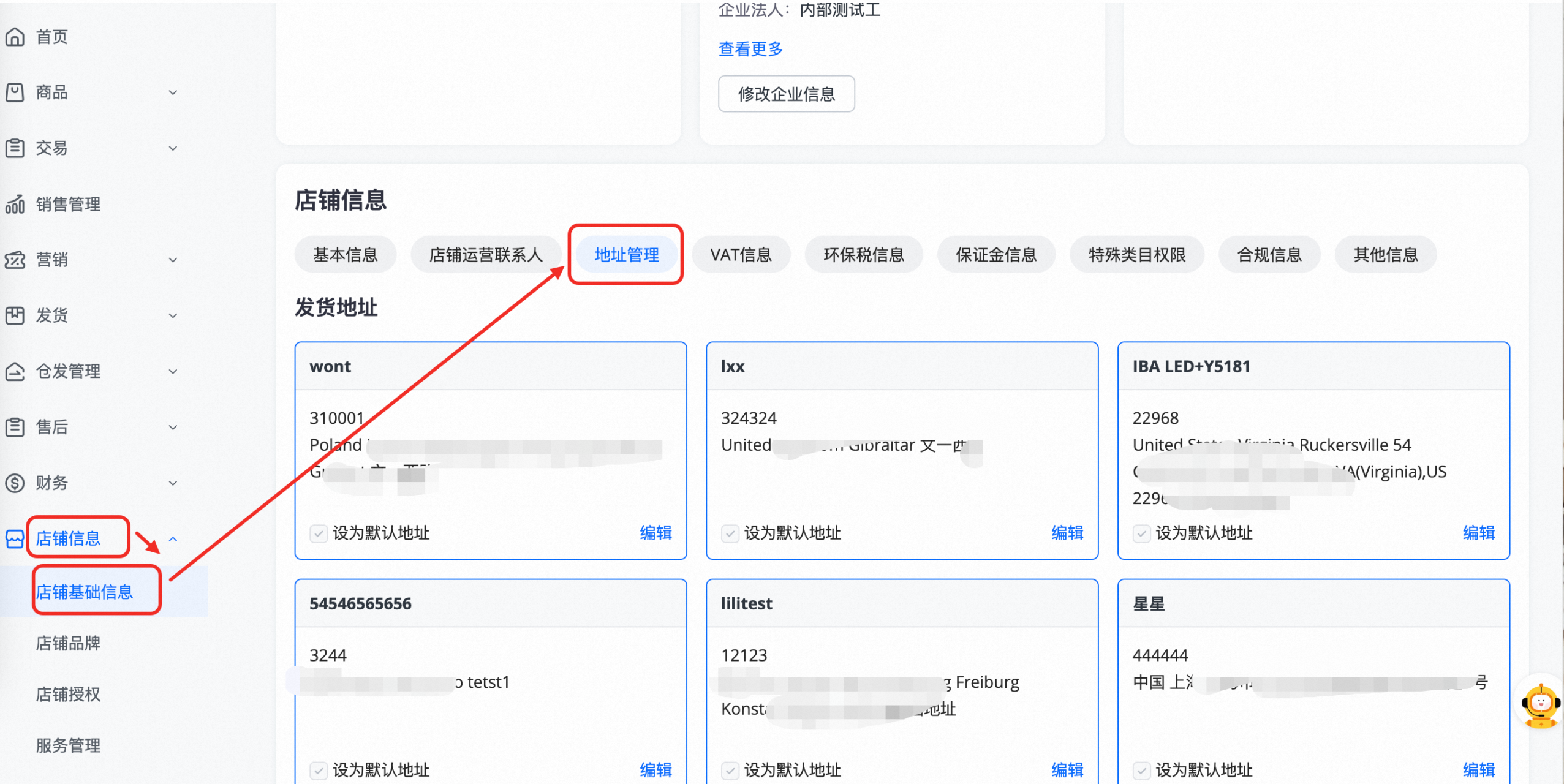
Task: Click the 修改企业信息 button
Action: (786, 93)
